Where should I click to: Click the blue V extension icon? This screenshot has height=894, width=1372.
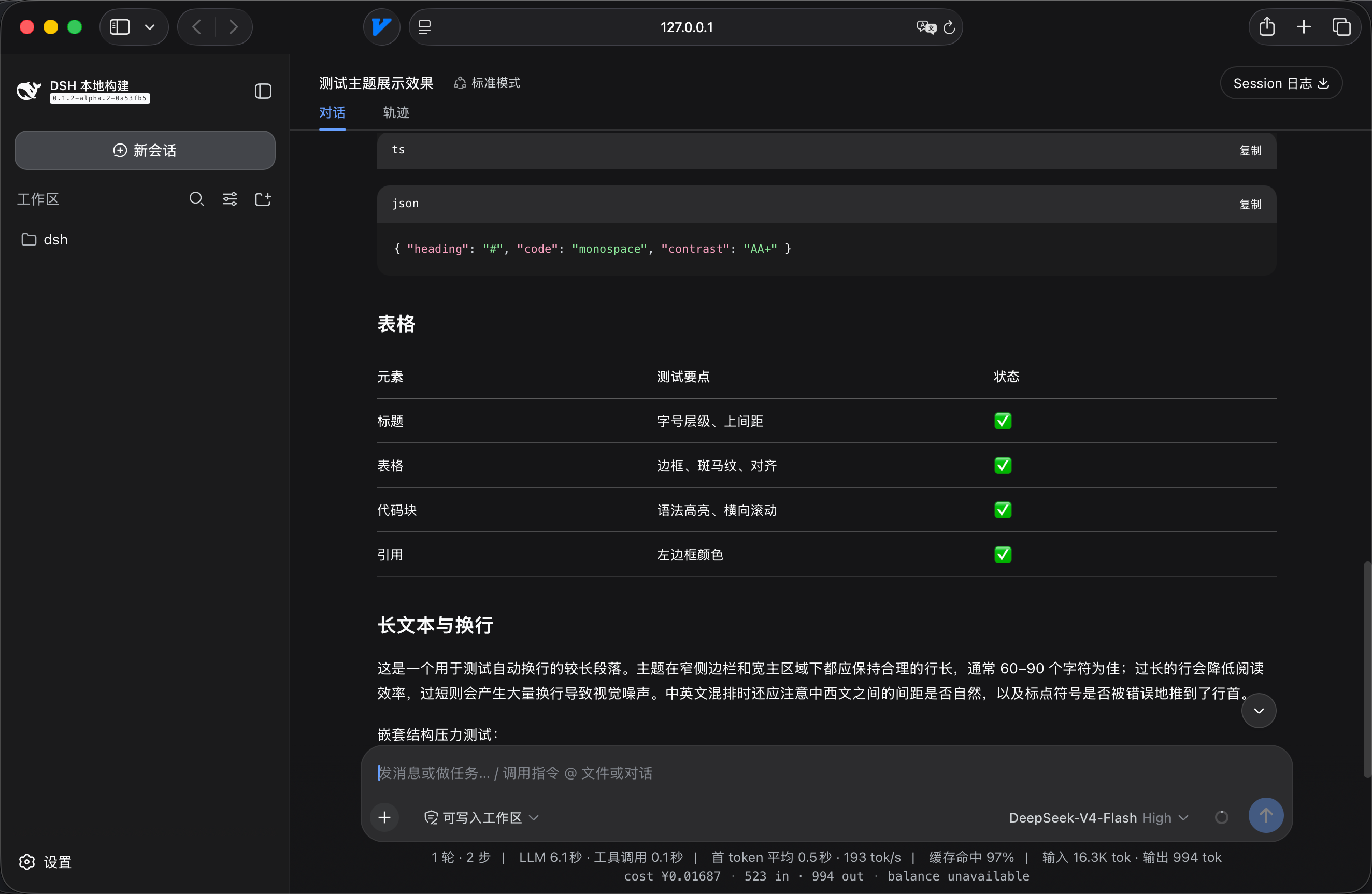point(382,27)
